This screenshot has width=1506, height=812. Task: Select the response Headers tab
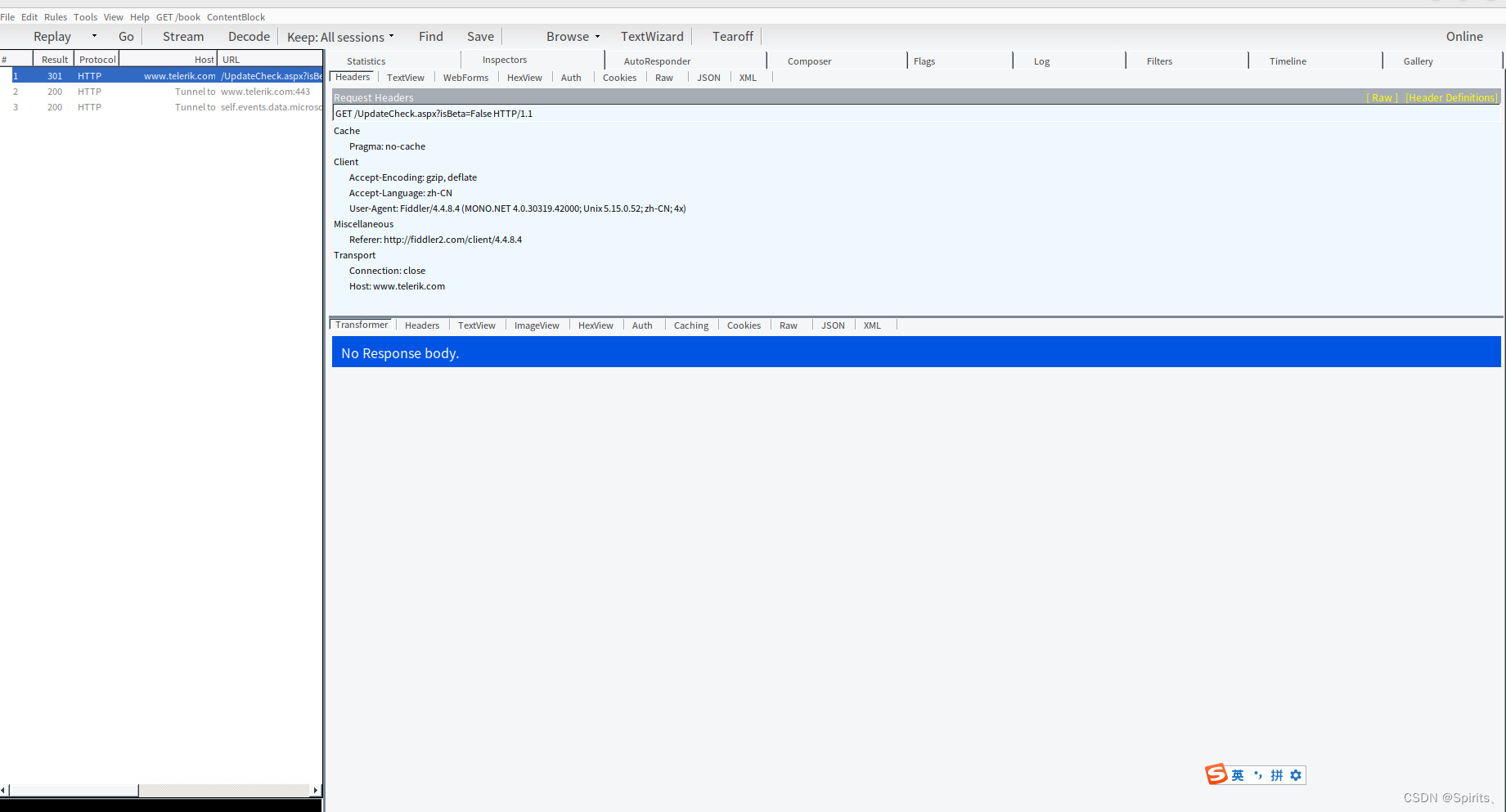pos(422,325)
